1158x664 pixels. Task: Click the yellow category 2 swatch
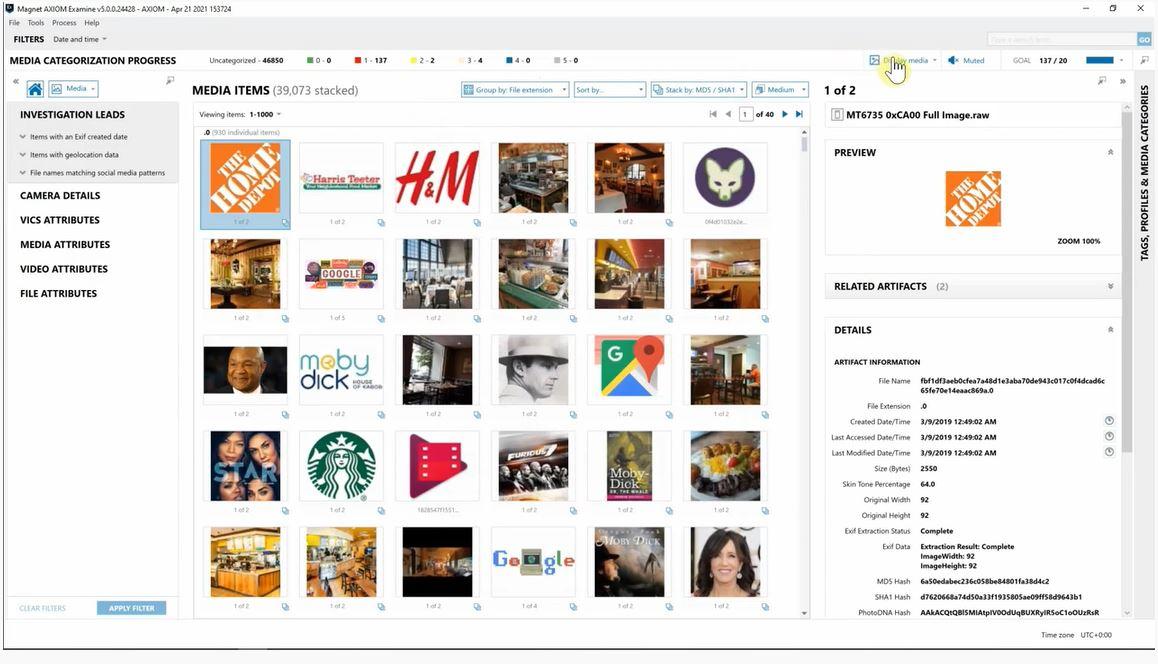click(x=414, y=61)
